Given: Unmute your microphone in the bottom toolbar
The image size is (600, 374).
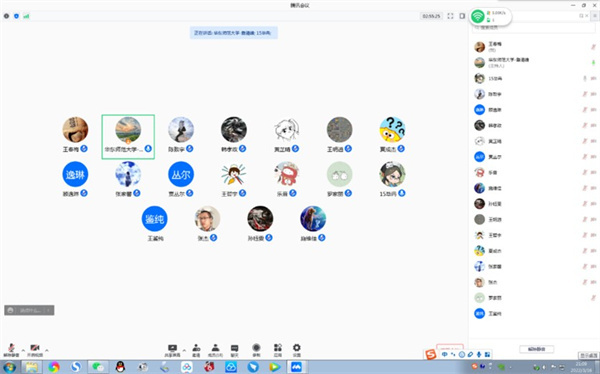Looking at the screenshot, I should pos(11,350).
